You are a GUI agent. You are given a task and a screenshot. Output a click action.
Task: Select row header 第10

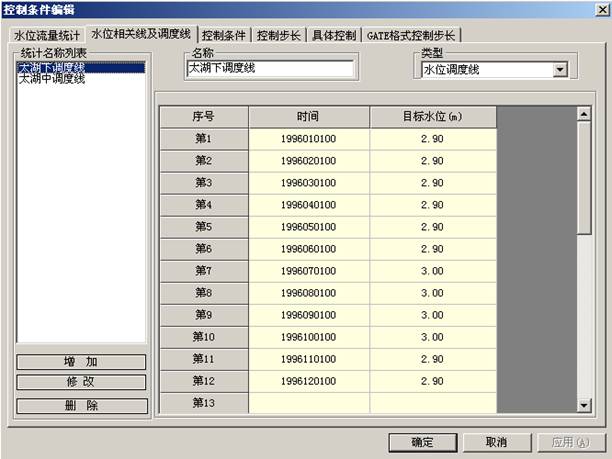pos(203,336)
